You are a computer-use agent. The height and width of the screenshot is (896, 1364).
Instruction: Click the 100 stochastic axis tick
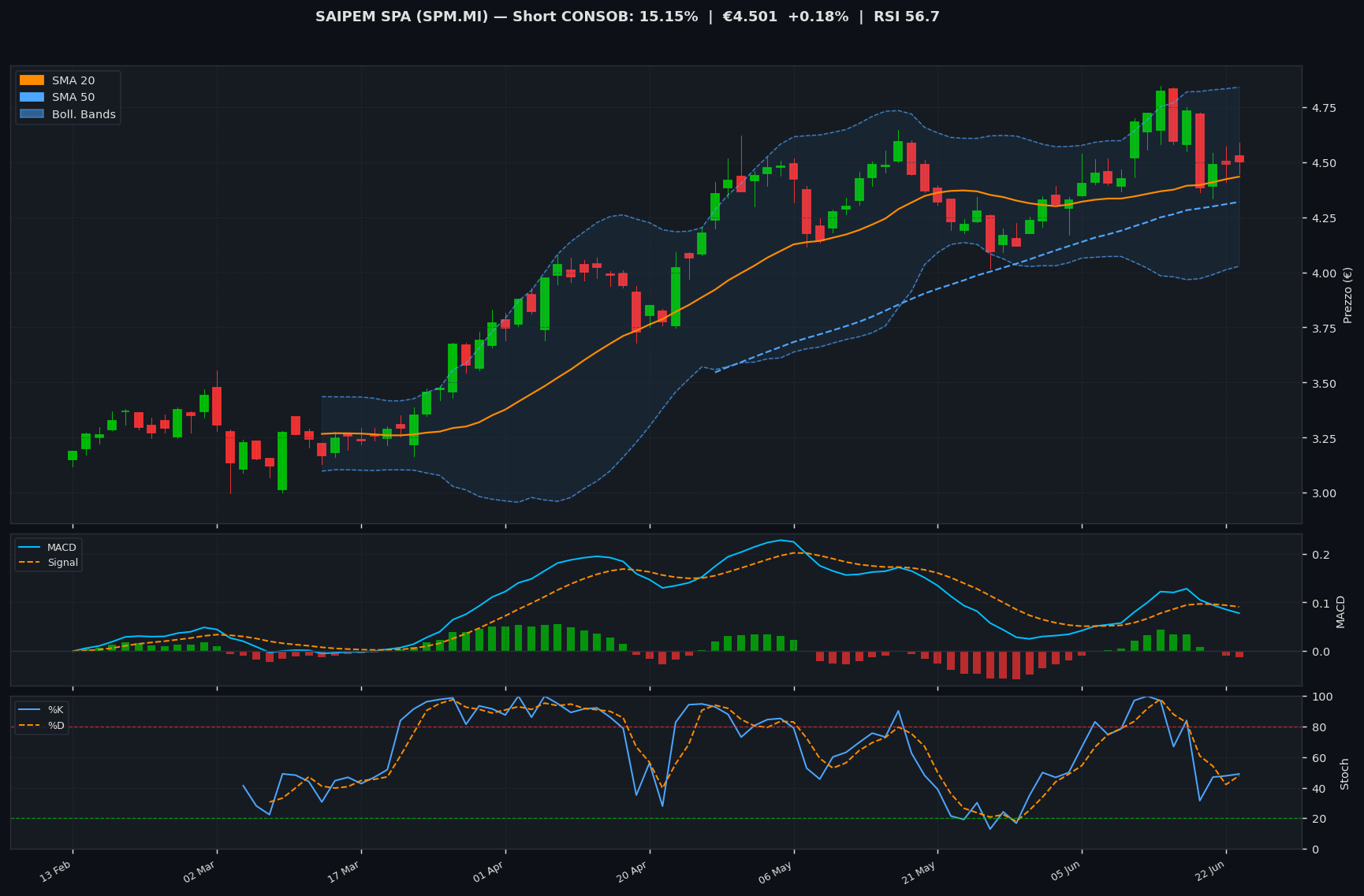1322,697
